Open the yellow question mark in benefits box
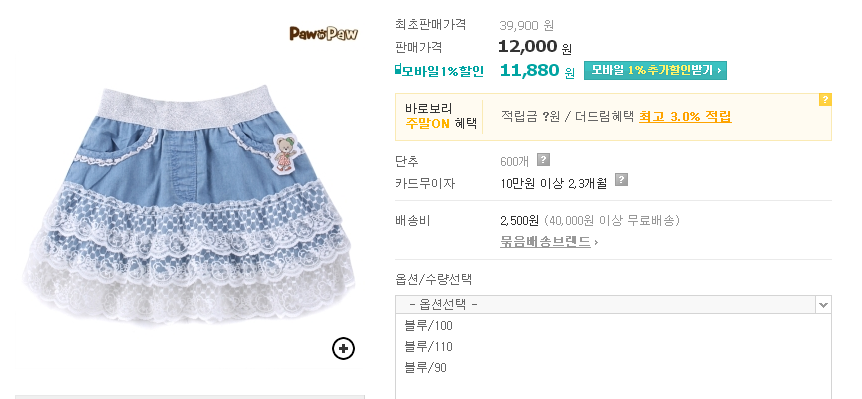This screenshot has height=399, width=862. [x=825, y=99]
